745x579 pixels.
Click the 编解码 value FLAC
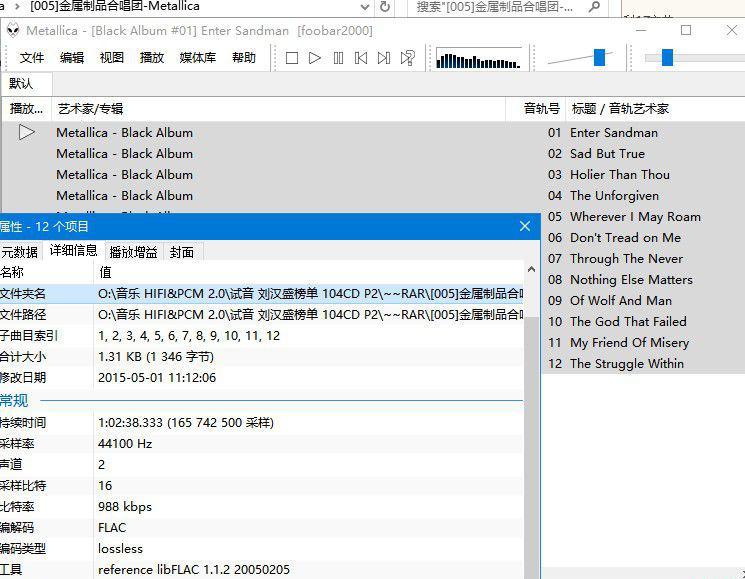(x=112, y=528)
